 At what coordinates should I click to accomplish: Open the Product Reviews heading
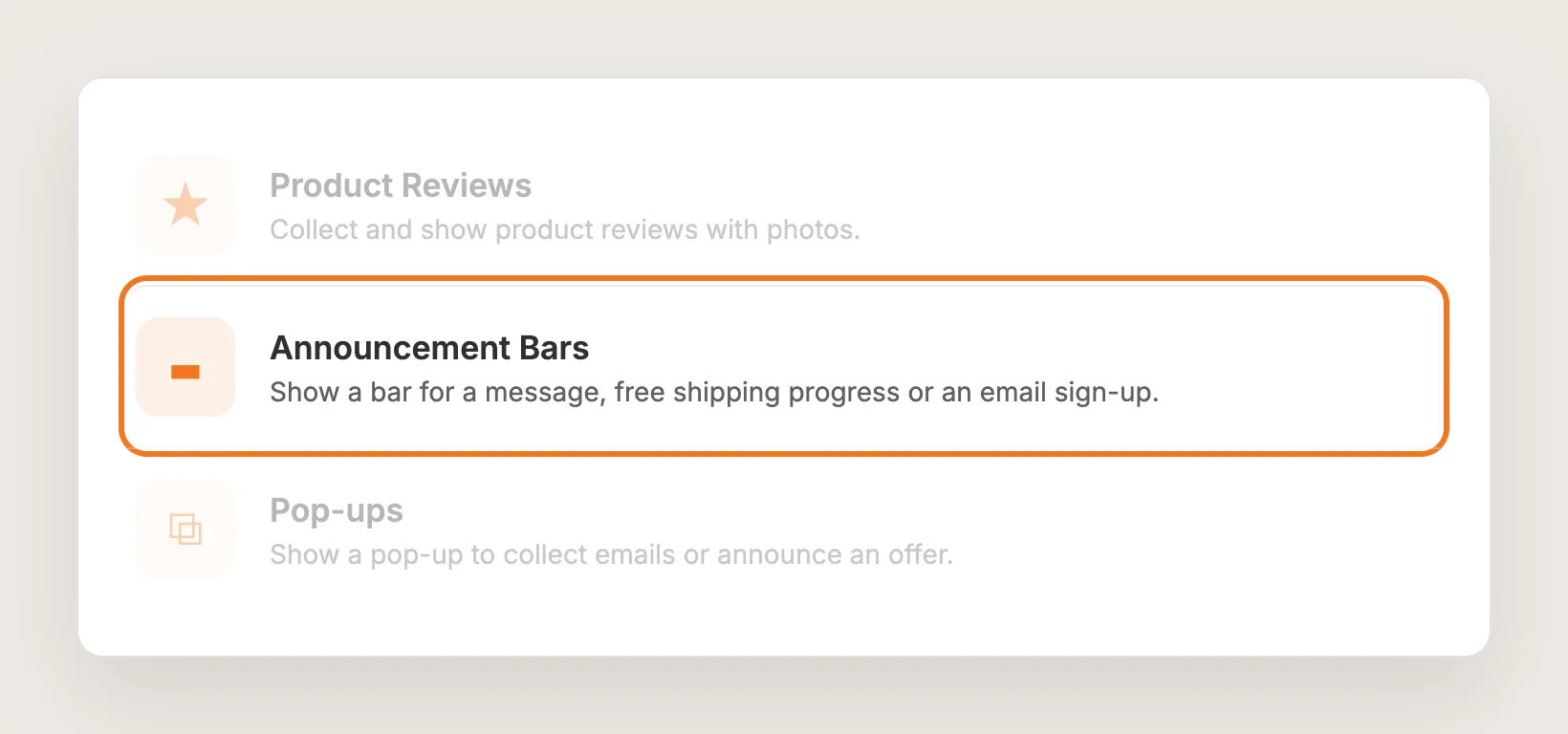click(401, 185)
